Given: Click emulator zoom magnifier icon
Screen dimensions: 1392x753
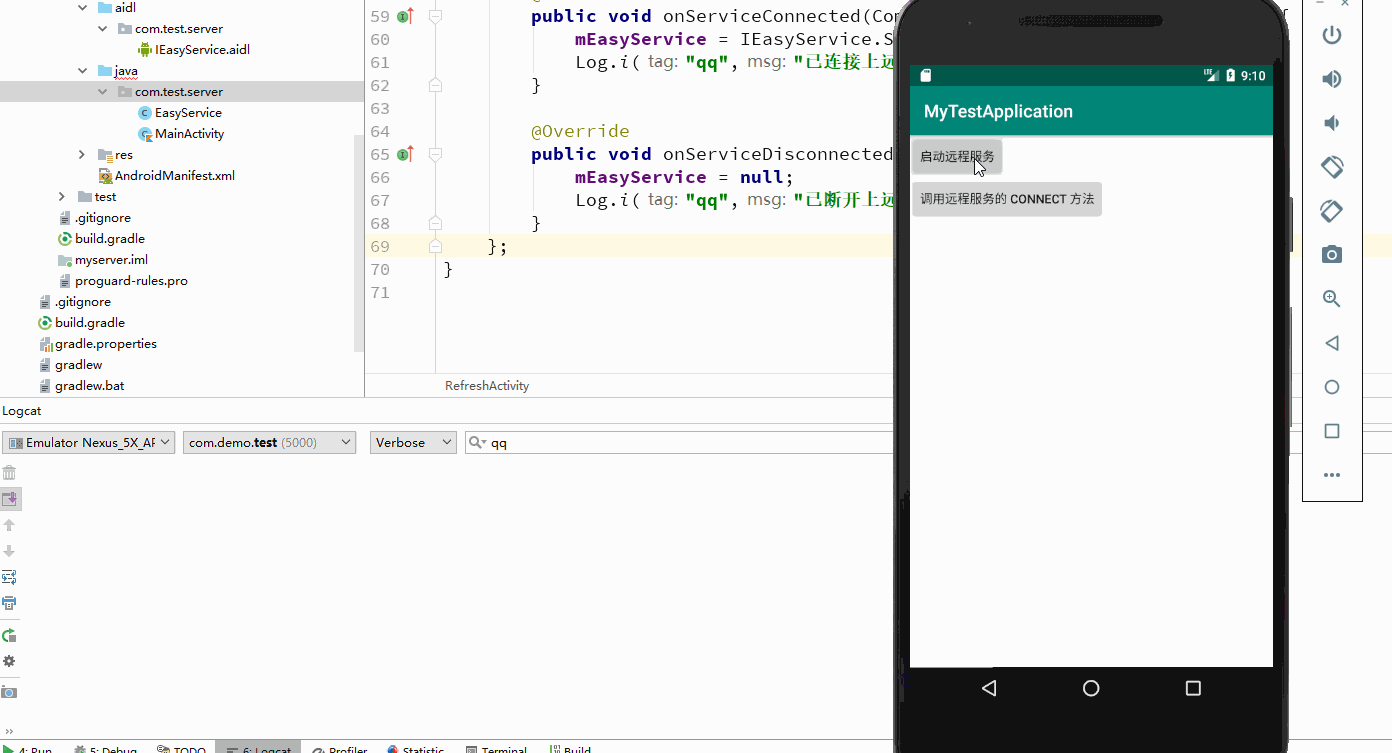Looking at the screenshot, I should coord(1332,299).
